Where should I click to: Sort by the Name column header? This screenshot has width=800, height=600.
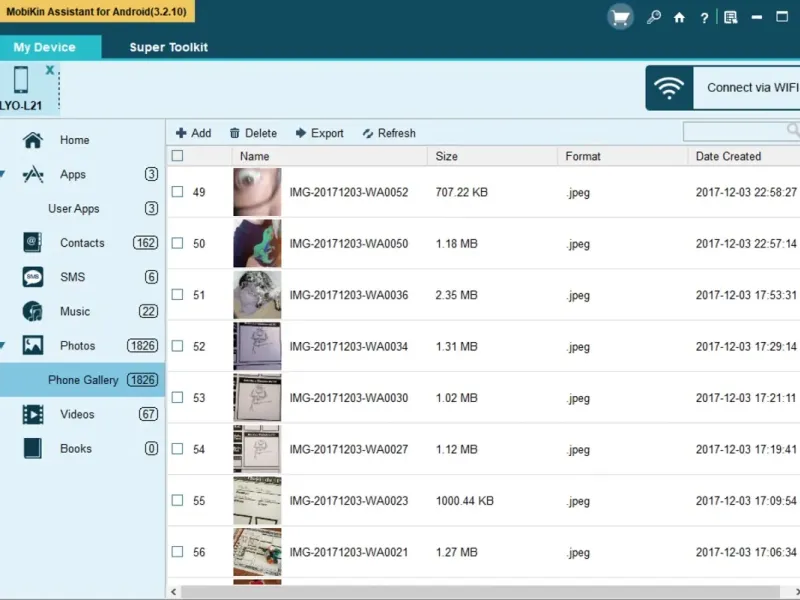(x=330, y=156)
